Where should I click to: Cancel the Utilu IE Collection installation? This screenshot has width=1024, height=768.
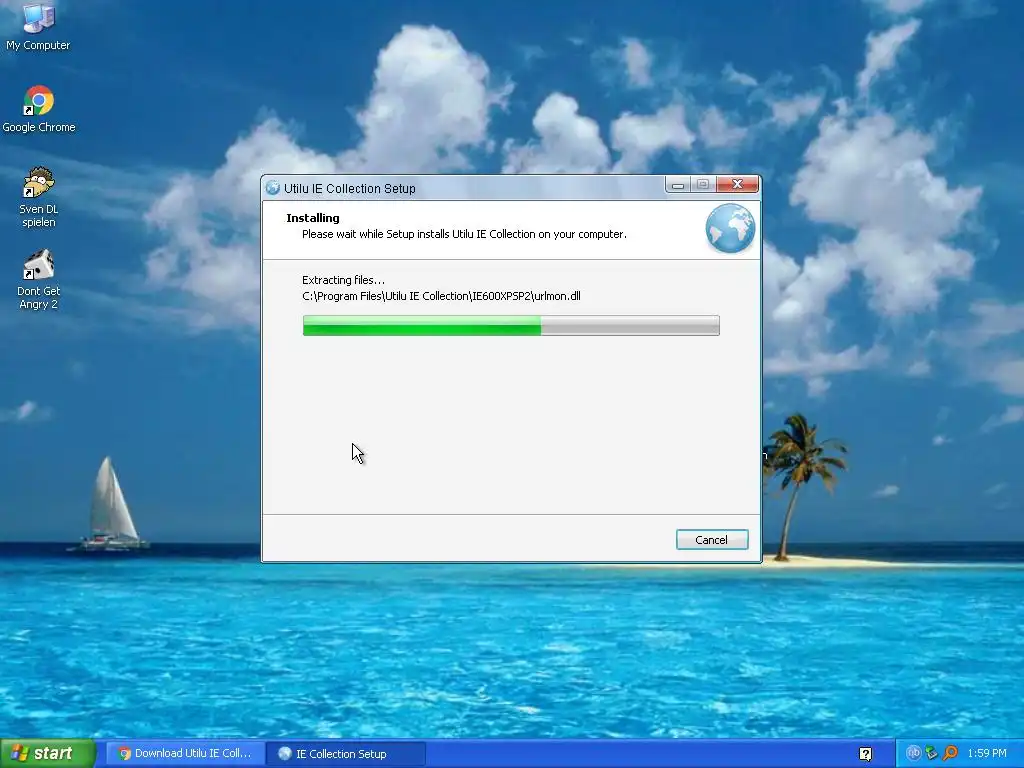click(712, 539)
